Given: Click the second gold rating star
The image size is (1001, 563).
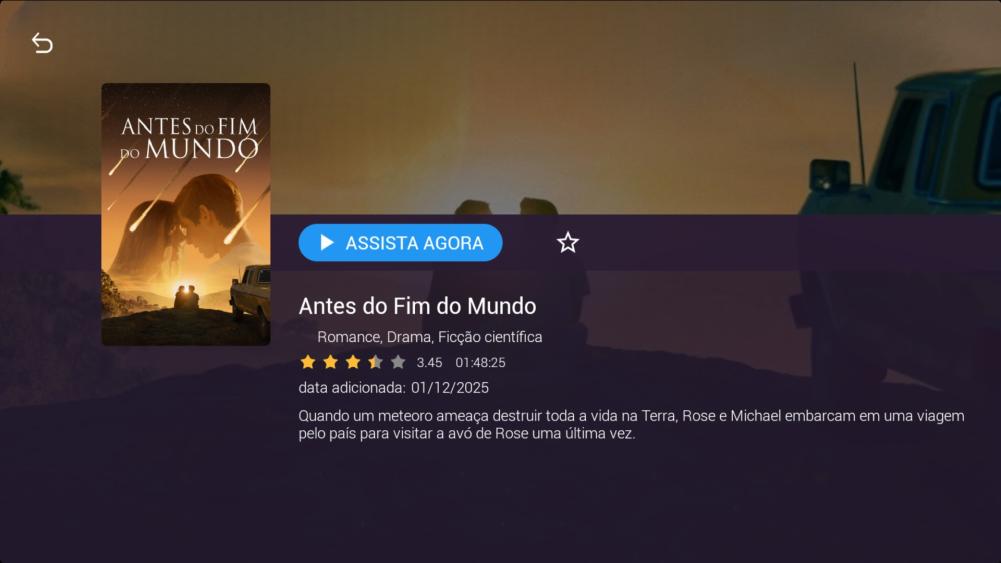Looking at the screenshot, I should pyautogui.click(x=330, y=363).
